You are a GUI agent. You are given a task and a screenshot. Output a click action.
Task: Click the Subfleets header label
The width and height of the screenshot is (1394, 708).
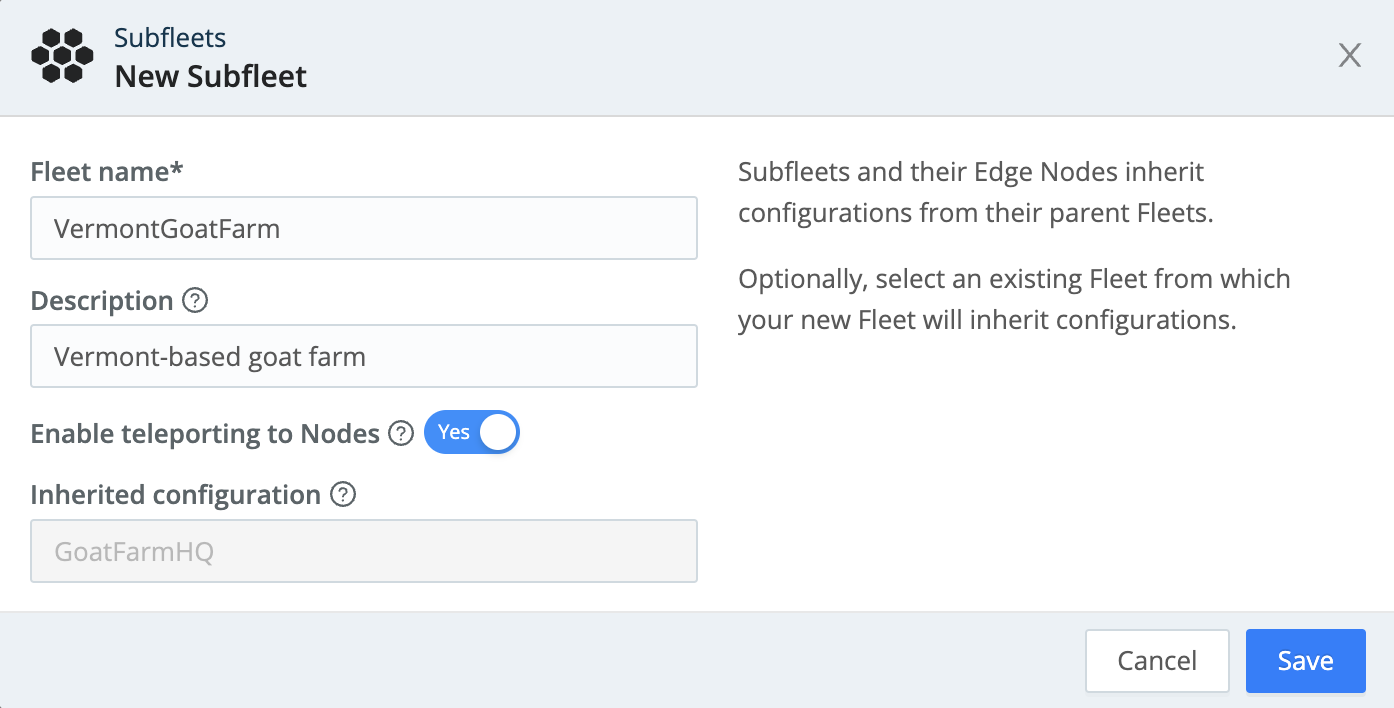[x=170, y=37]
